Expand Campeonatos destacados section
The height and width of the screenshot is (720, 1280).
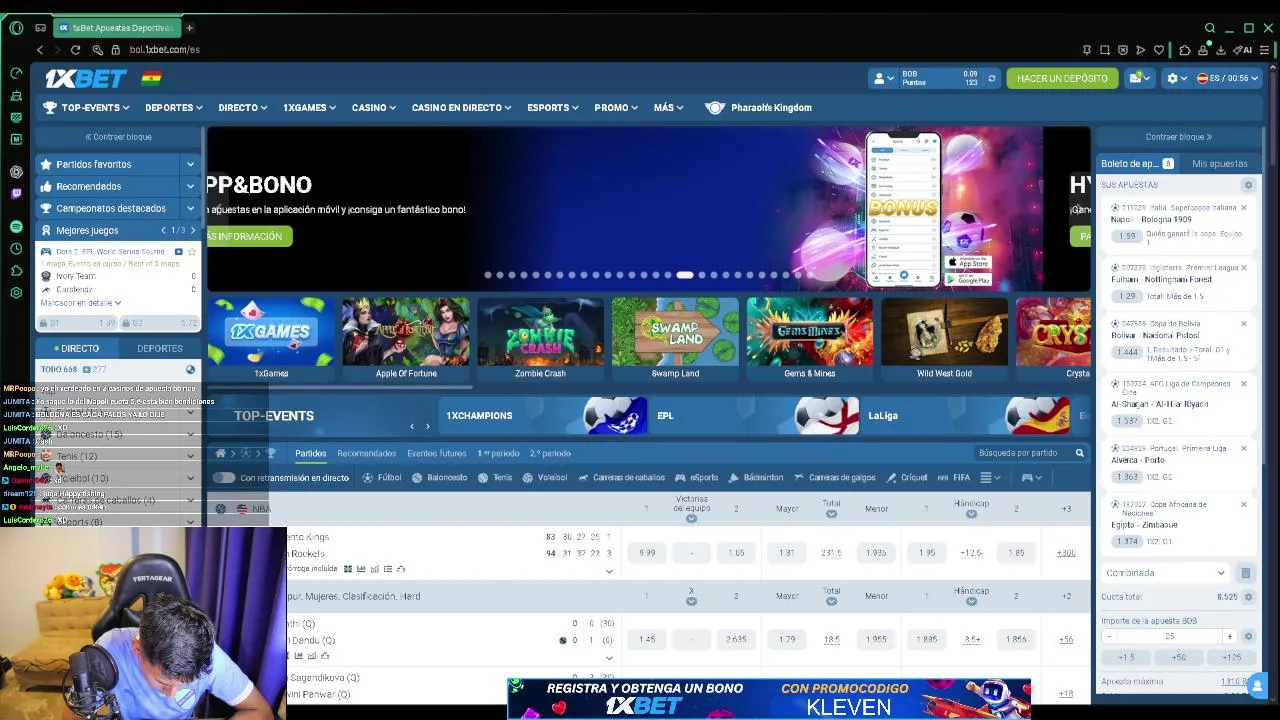pyautogui.click(x=118, y=208)
